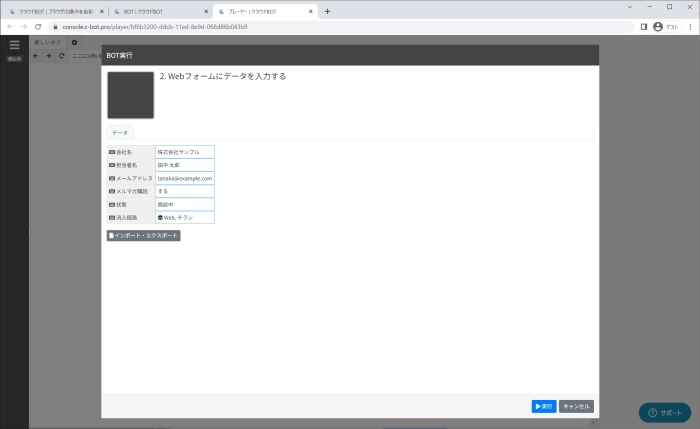Viewport: 700px width, 429px height.
Task: Open the 流入経路 list field
Action: click(185, 217)
